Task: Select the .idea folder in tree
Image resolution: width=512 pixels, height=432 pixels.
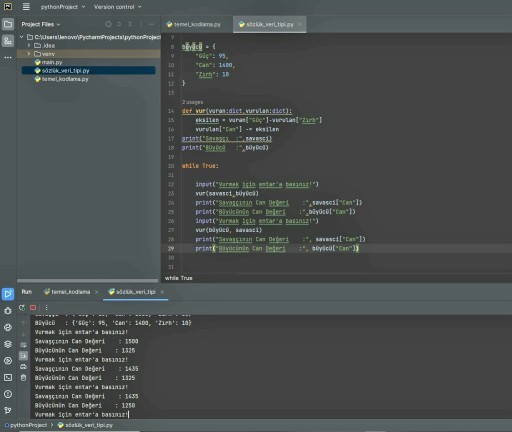Action: (x=45, y=45)
